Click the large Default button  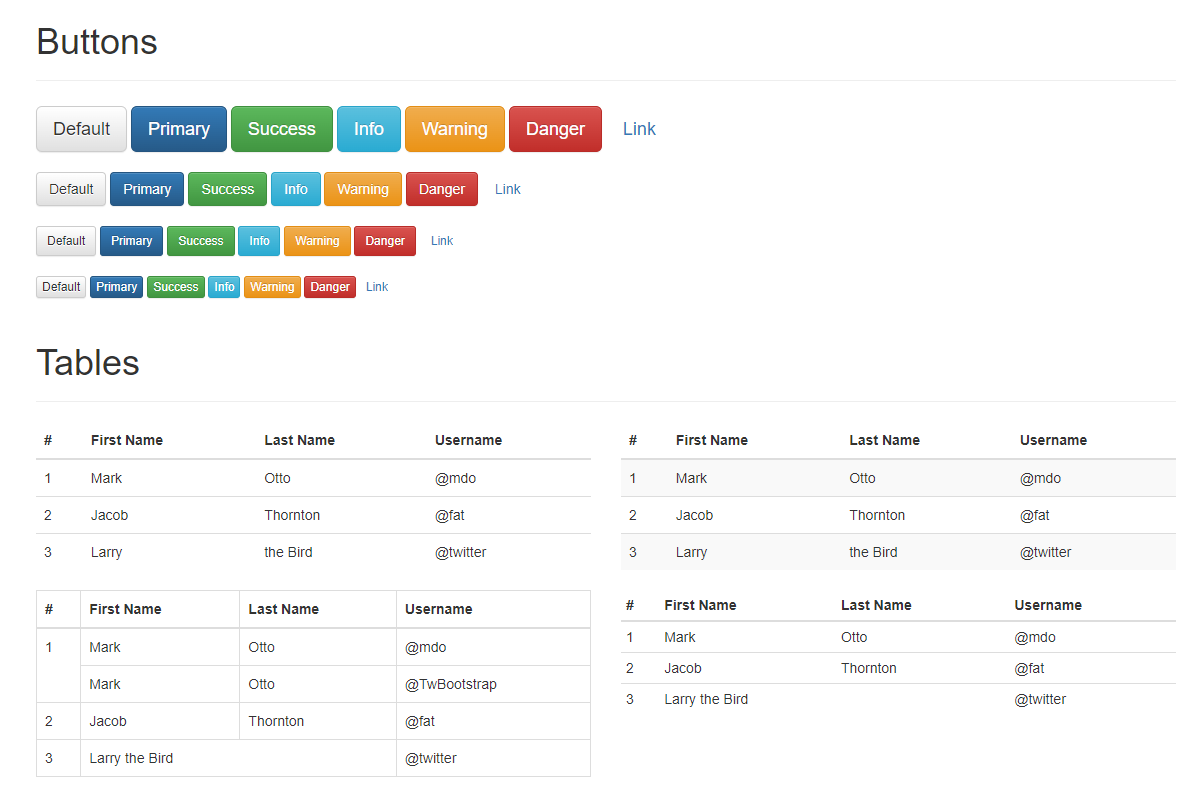[x=81, y=129]
